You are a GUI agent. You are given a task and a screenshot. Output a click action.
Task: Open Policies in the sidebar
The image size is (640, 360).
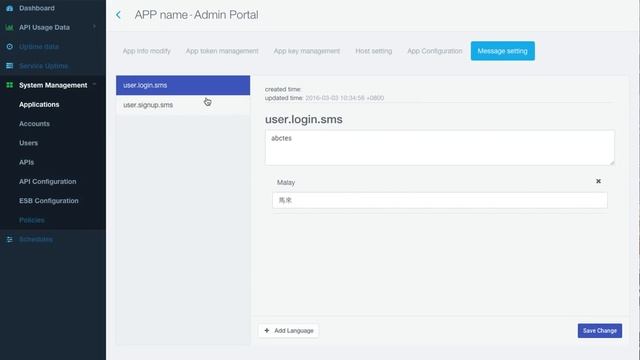[31, 220]
